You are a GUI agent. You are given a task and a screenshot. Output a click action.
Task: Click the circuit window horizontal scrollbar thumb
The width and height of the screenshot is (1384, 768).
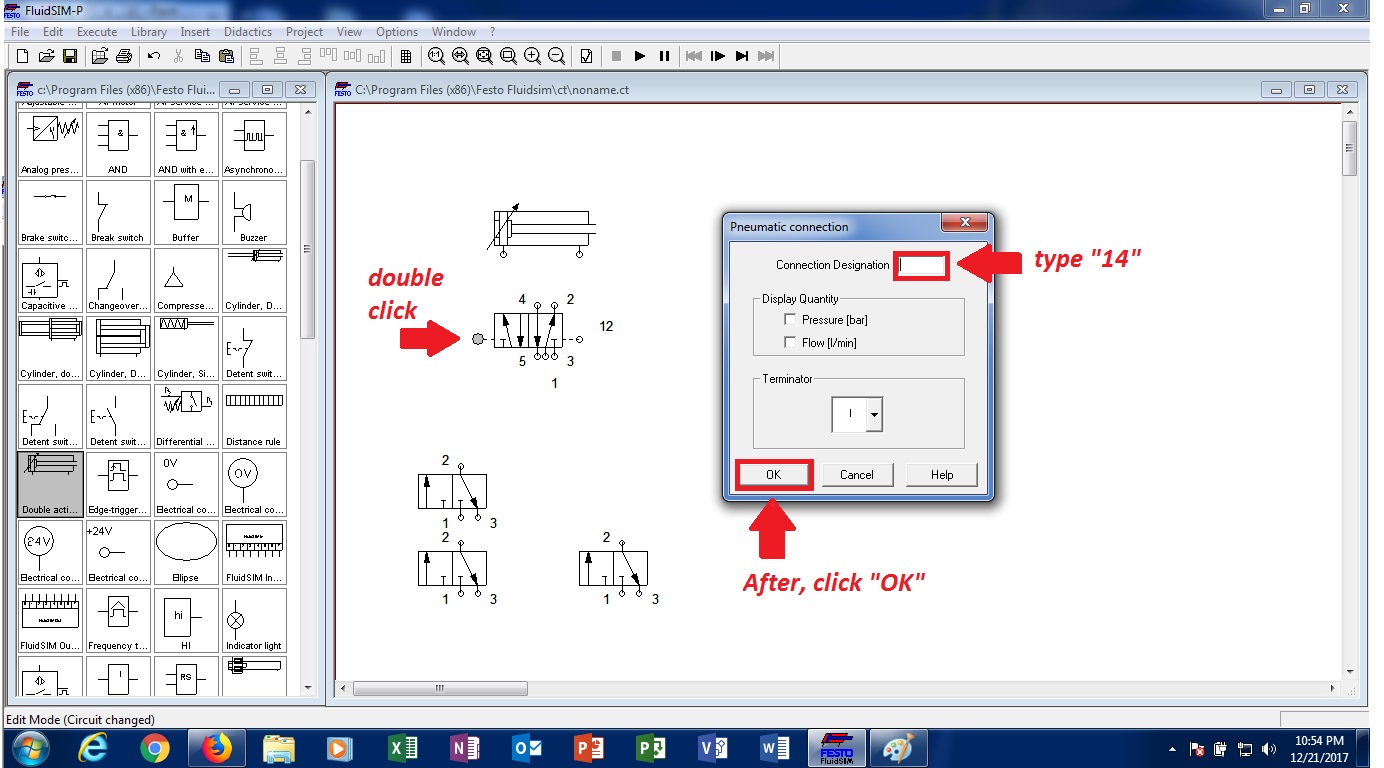click(x=439, y=688)
